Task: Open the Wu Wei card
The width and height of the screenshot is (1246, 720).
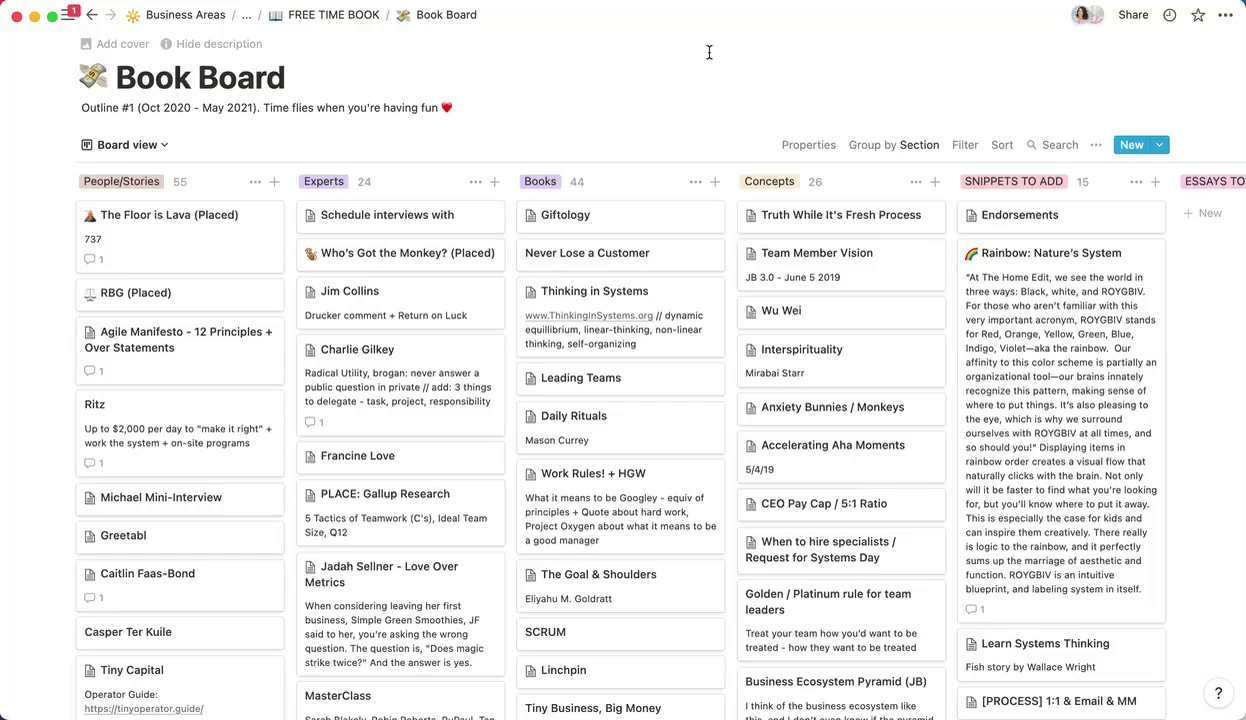Action: tap(840, 311)
